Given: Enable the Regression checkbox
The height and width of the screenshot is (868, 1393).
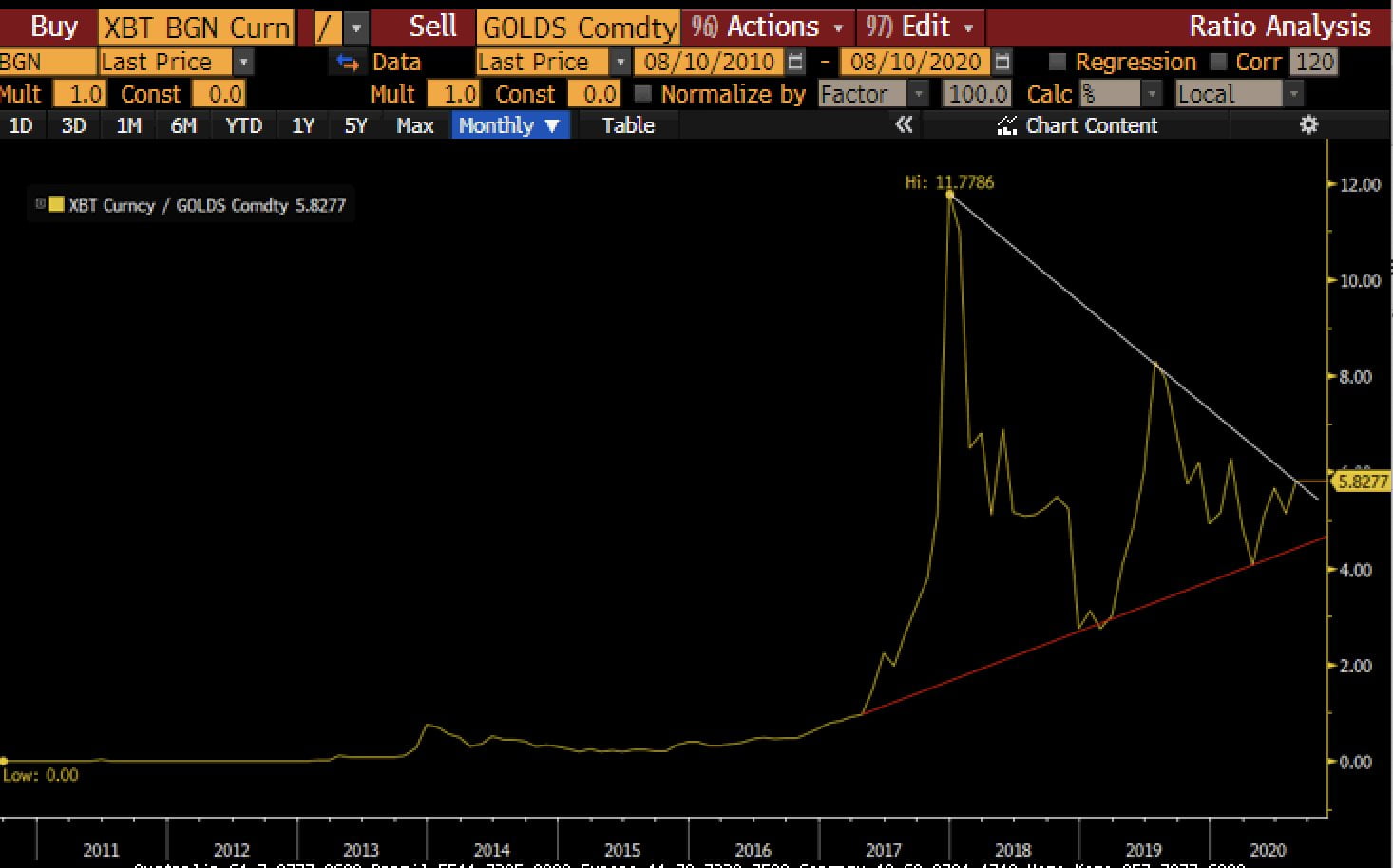Looking at the screenshot, I should pos(1057,63).
